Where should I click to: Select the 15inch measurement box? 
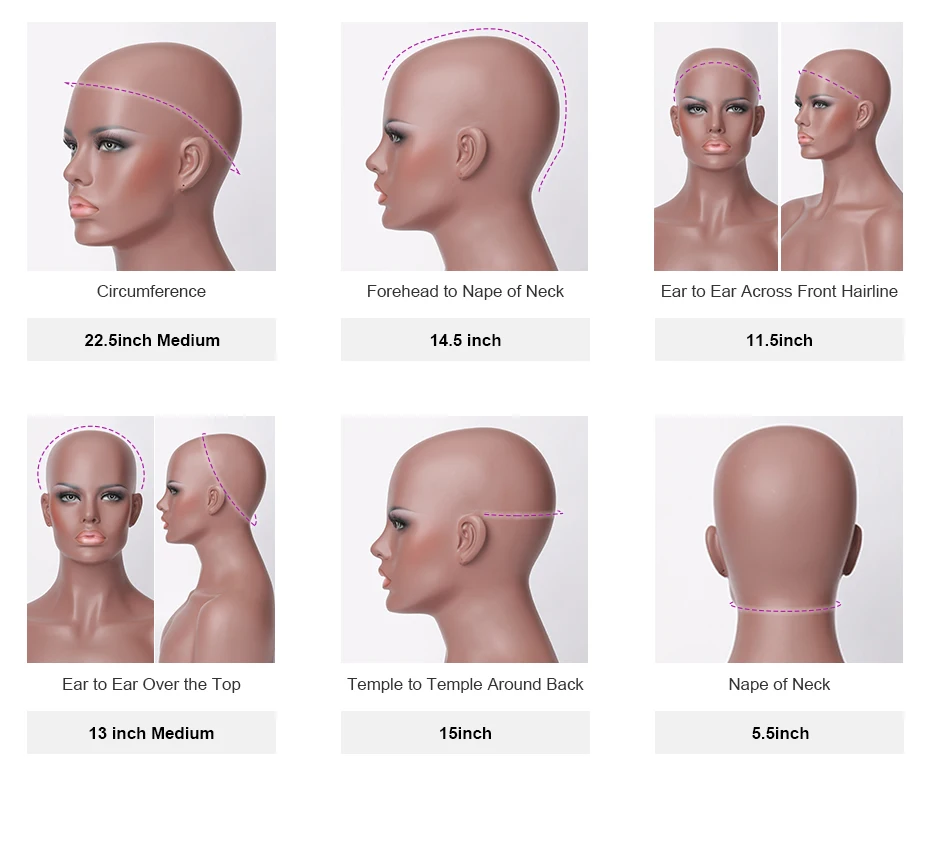(x=466, y=733)
